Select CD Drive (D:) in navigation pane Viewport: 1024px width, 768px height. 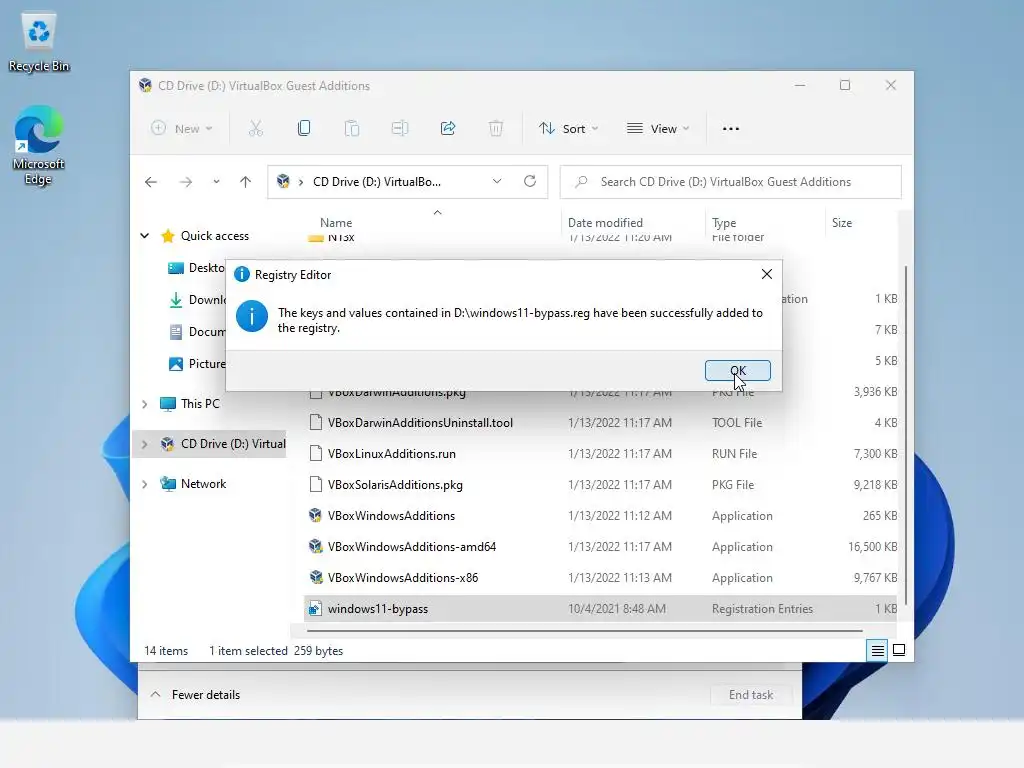point(233,443)
